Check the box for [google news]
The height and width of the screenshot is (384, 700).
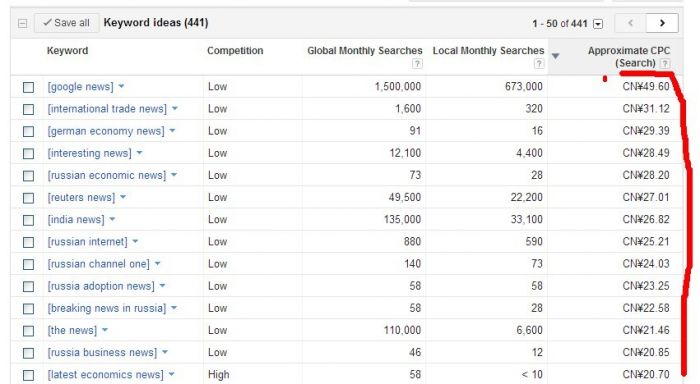point(29,87)
